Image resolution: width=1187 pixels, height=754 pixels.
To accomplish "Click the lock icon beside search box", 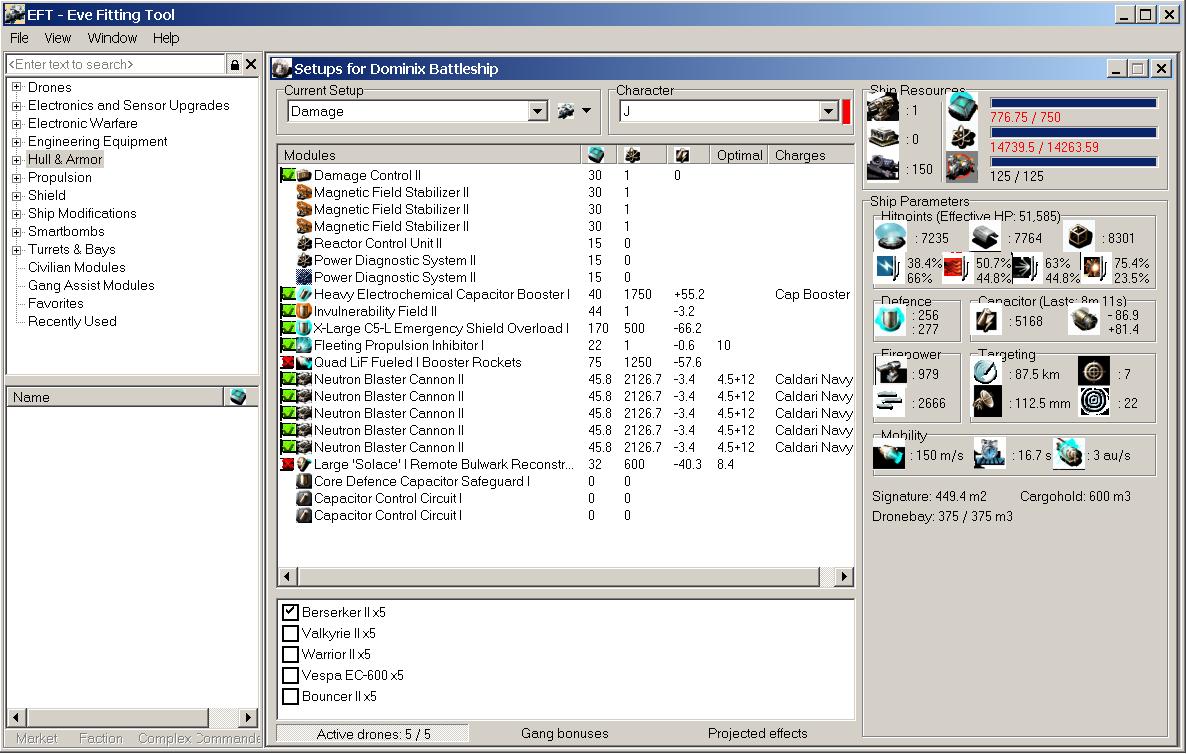I will pyautogui.click(x=235, y=65).
